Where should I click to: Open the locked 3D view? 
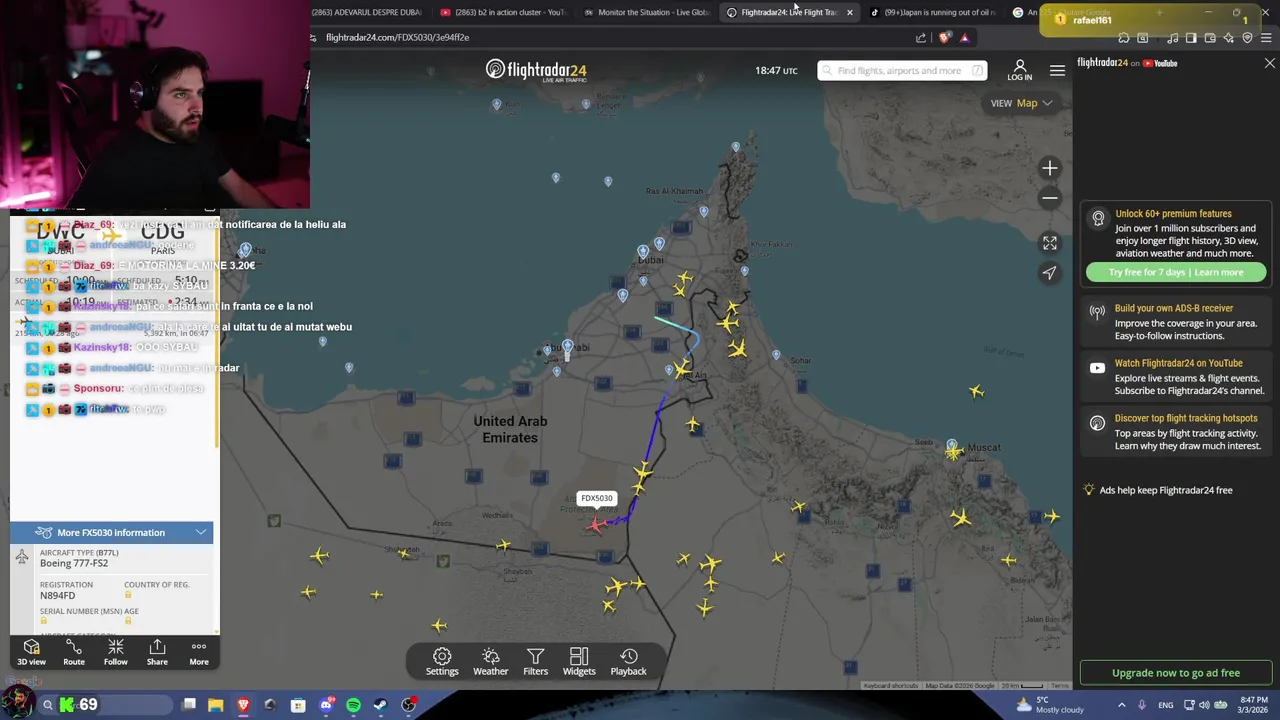(31, 653)
